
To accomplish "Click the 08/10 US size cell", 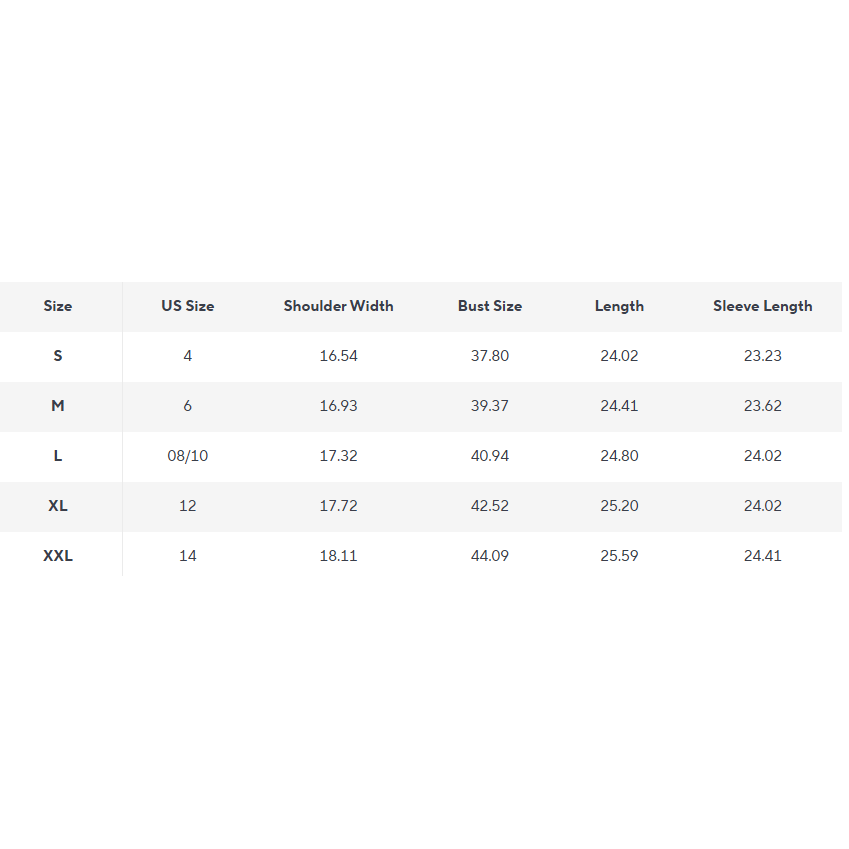I will [x=188, y=456].
